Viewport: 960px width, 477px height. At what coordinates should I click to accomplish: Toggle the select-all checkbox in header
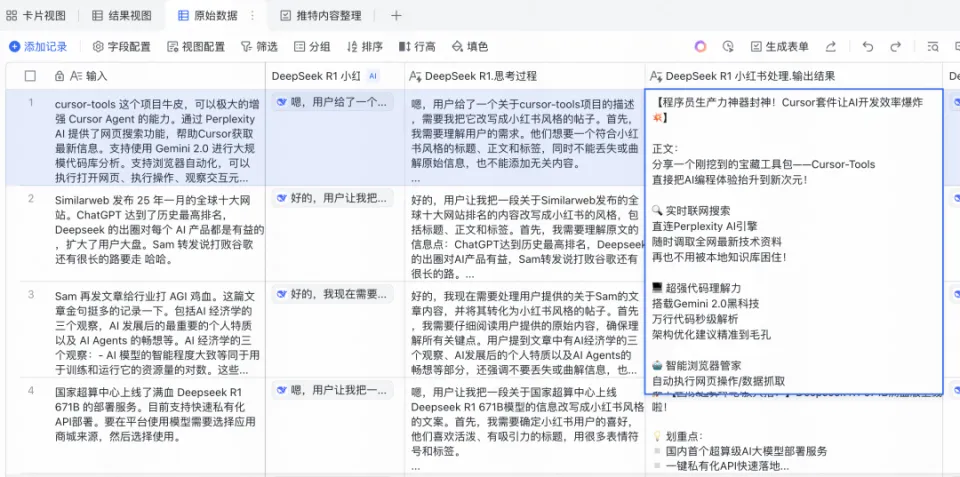(x=30, y=76)
